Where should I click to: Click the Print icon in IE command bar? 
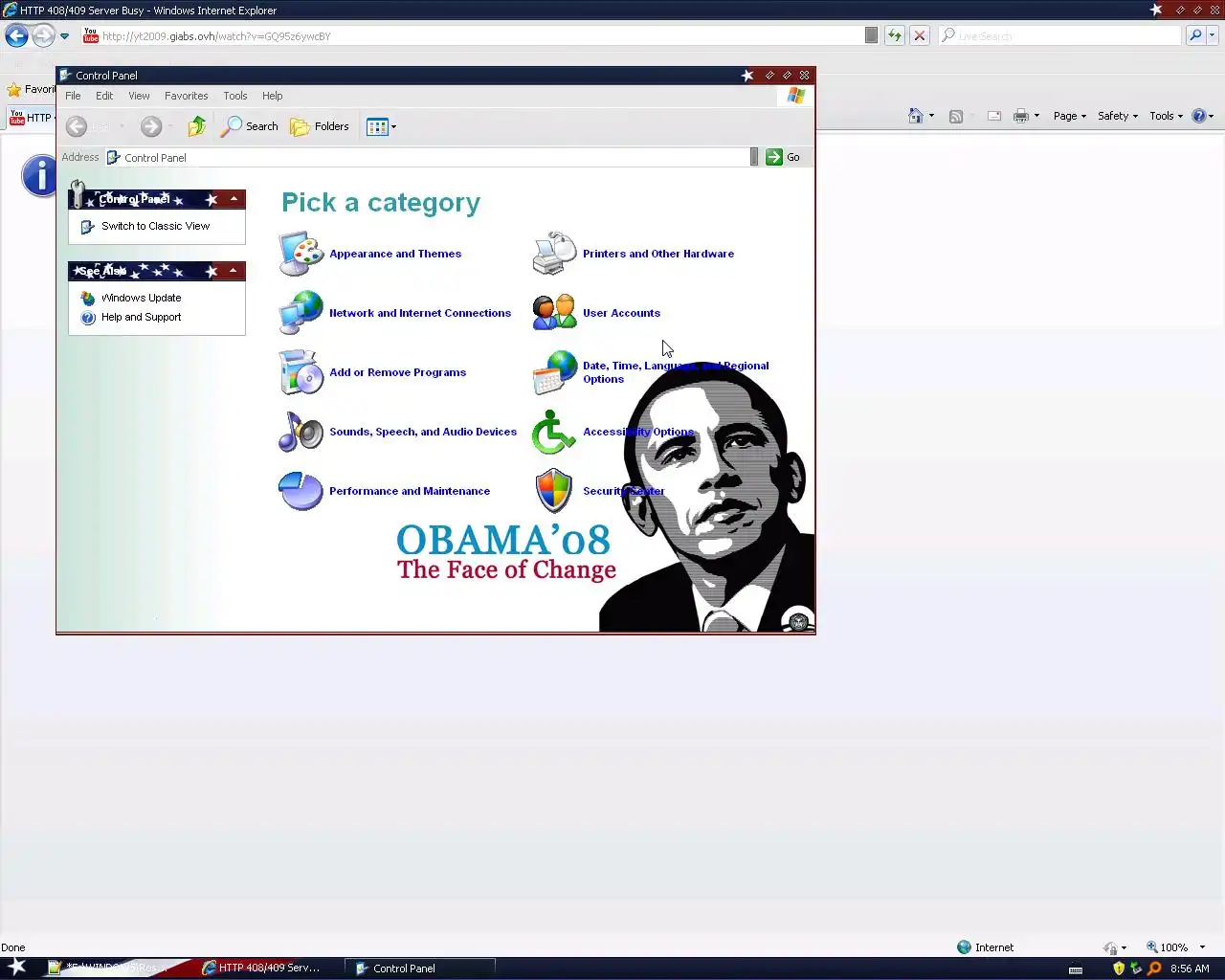coord(1021,116)
